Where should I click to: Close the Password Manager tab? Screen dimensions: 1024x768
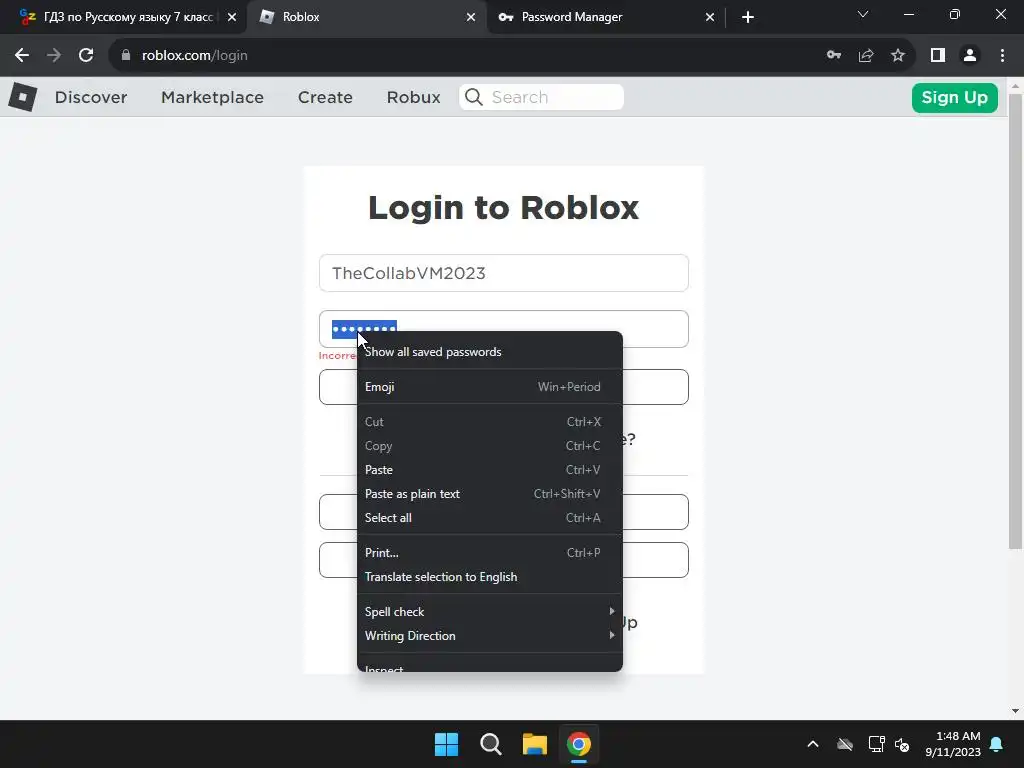[x=710, y=17]
